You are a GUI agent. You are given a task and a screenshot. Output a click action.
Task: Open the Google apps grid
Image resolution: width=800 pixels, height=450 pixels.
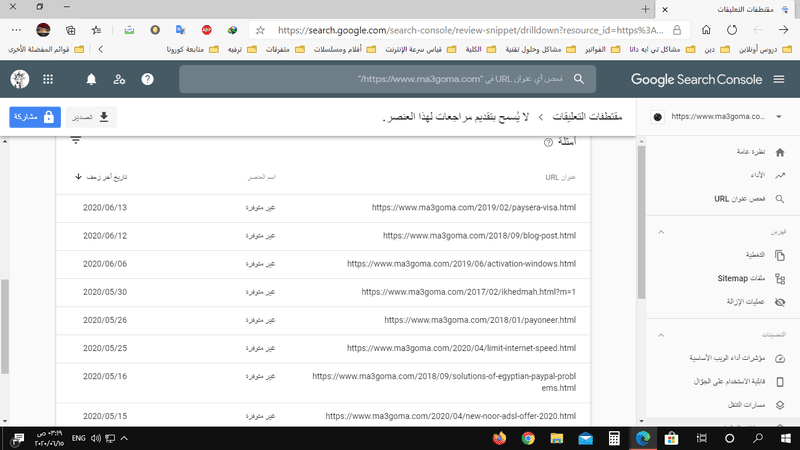click(48, 79)
